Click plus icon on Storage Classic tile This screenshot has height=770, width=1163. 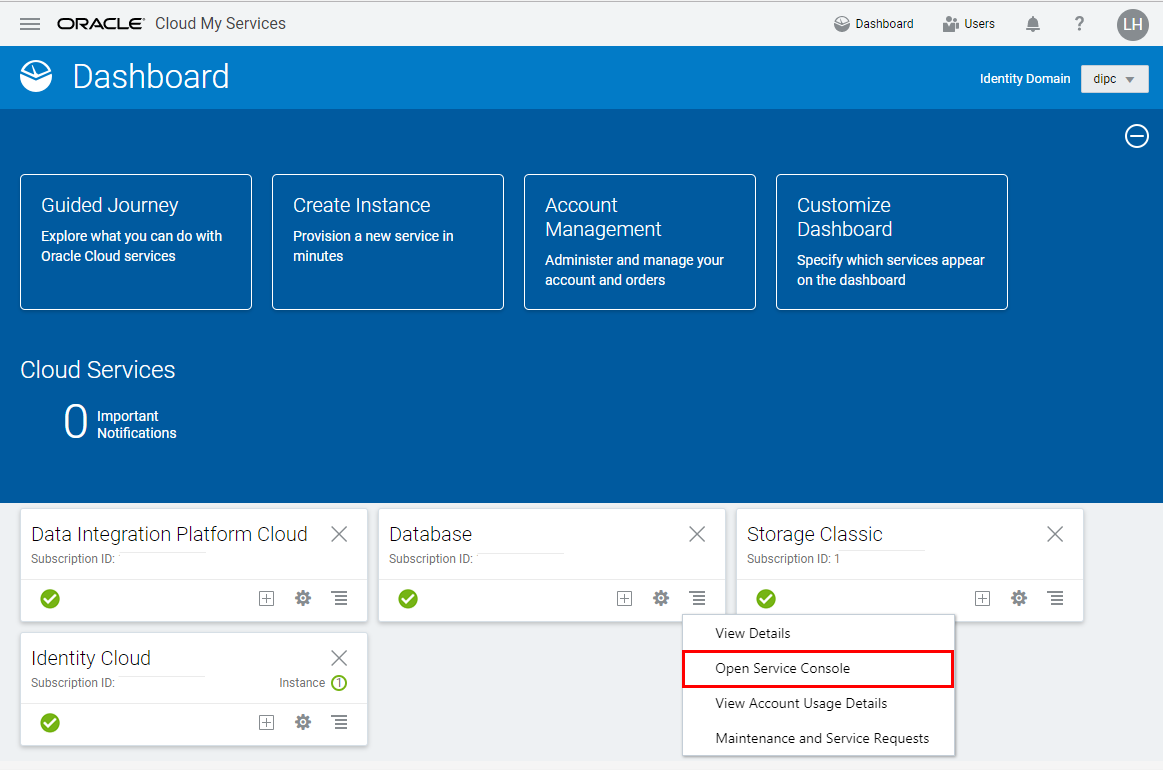[982, 598]
